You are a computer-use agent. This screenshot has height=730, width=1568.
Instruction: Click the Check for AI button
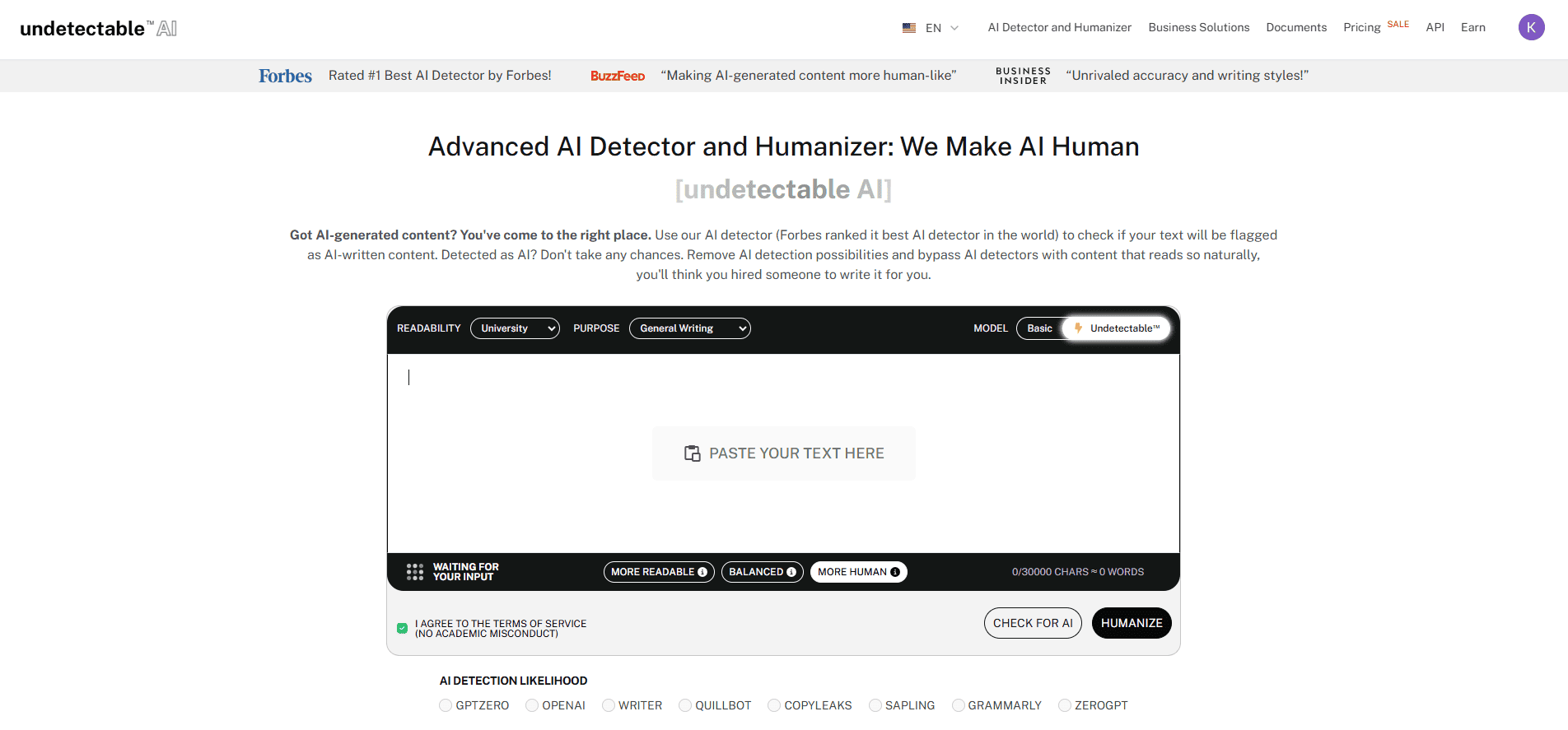1033,623
